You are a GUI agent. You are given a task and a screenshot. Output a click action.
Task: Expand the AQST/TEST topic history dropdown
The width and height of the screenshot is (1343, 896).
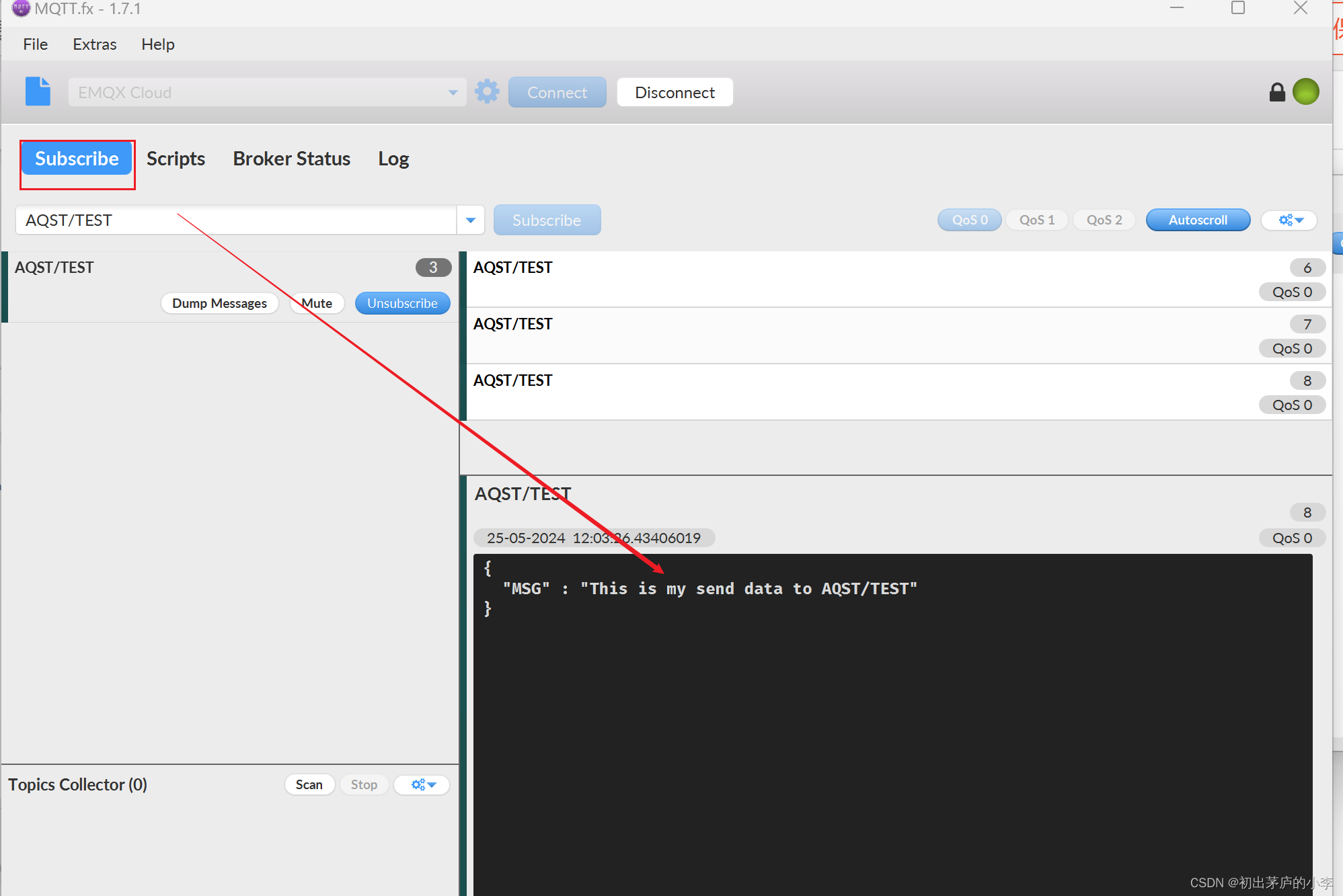[x=471, y=220]
